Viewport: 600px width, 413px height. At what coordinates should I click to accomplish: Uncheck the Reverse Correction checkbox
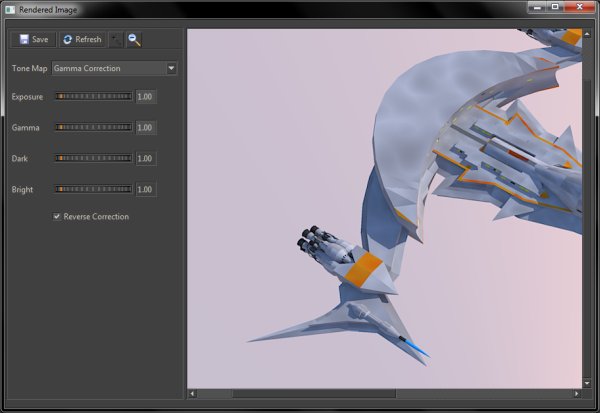pos(57,217)
